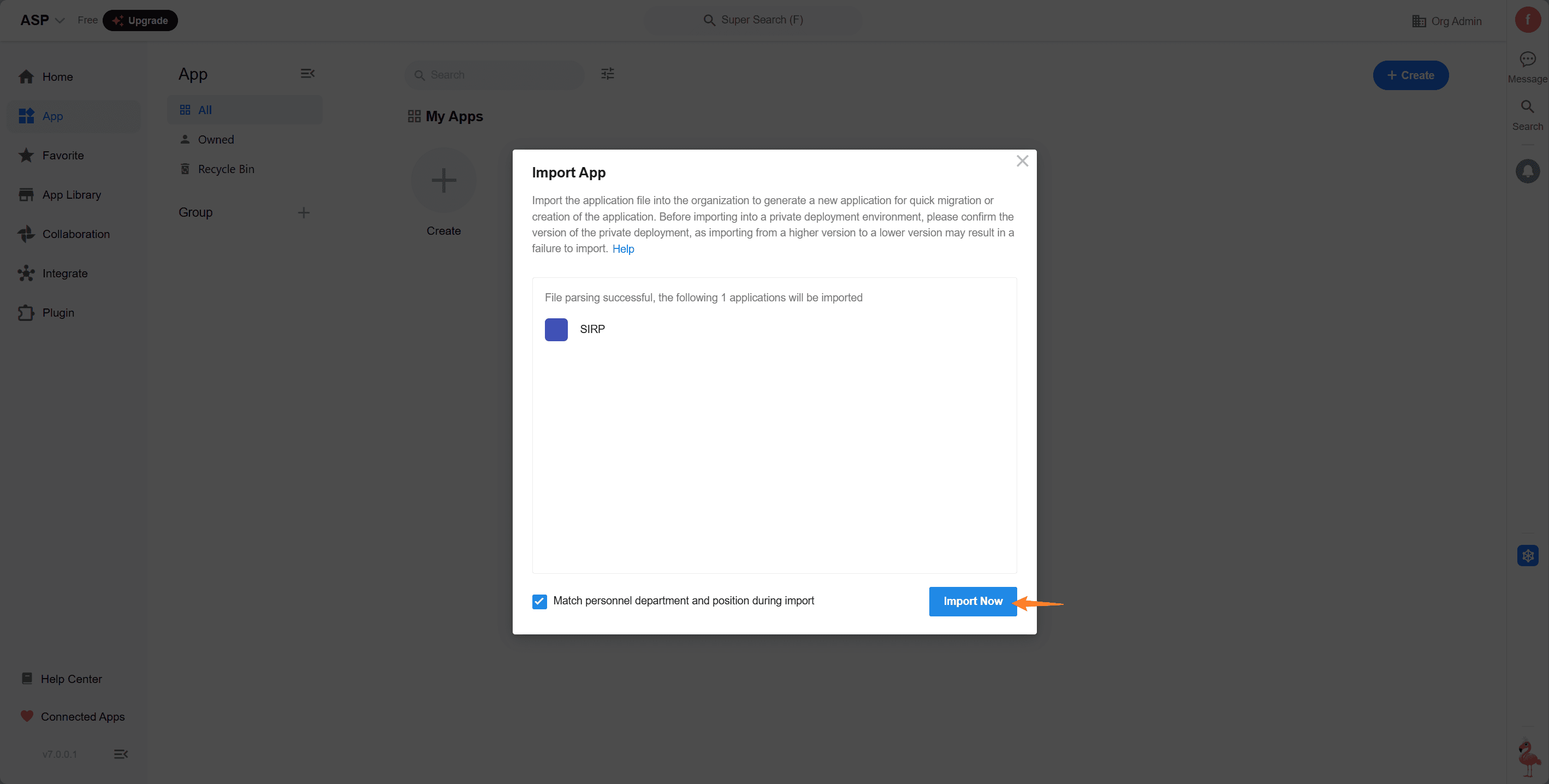Click the SIRP blue app color swatch
This screenshot has height=784, width=1549.
point(556,329)
